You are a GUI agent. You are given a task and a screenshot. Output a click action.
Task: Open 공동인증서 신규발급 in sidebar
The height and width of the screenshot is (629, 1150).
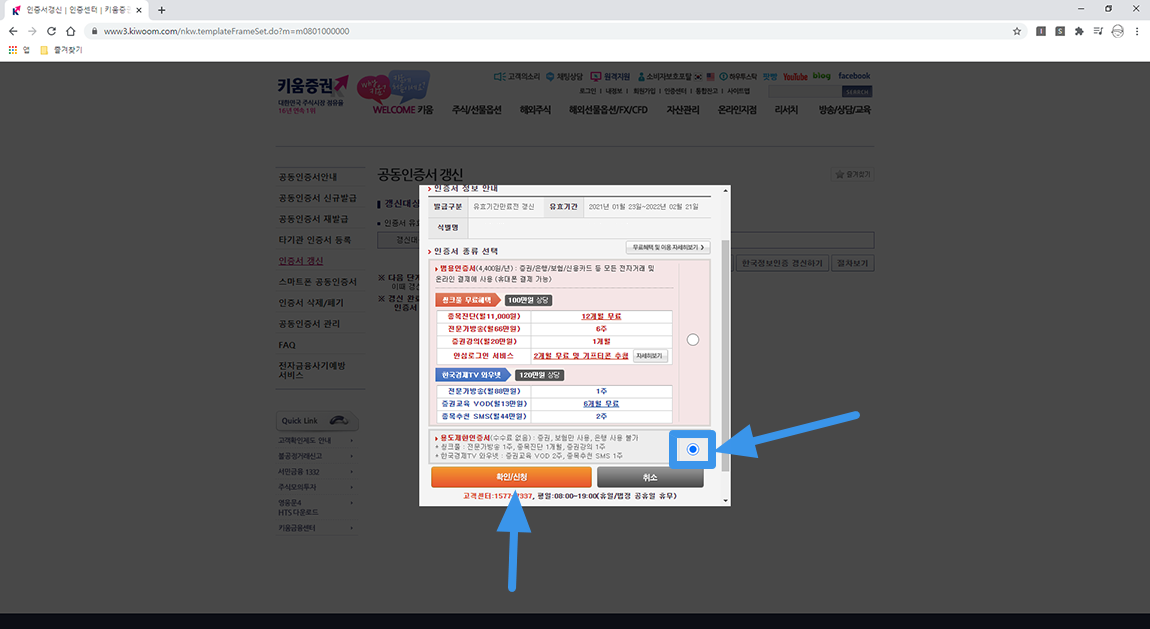point(317,198)
